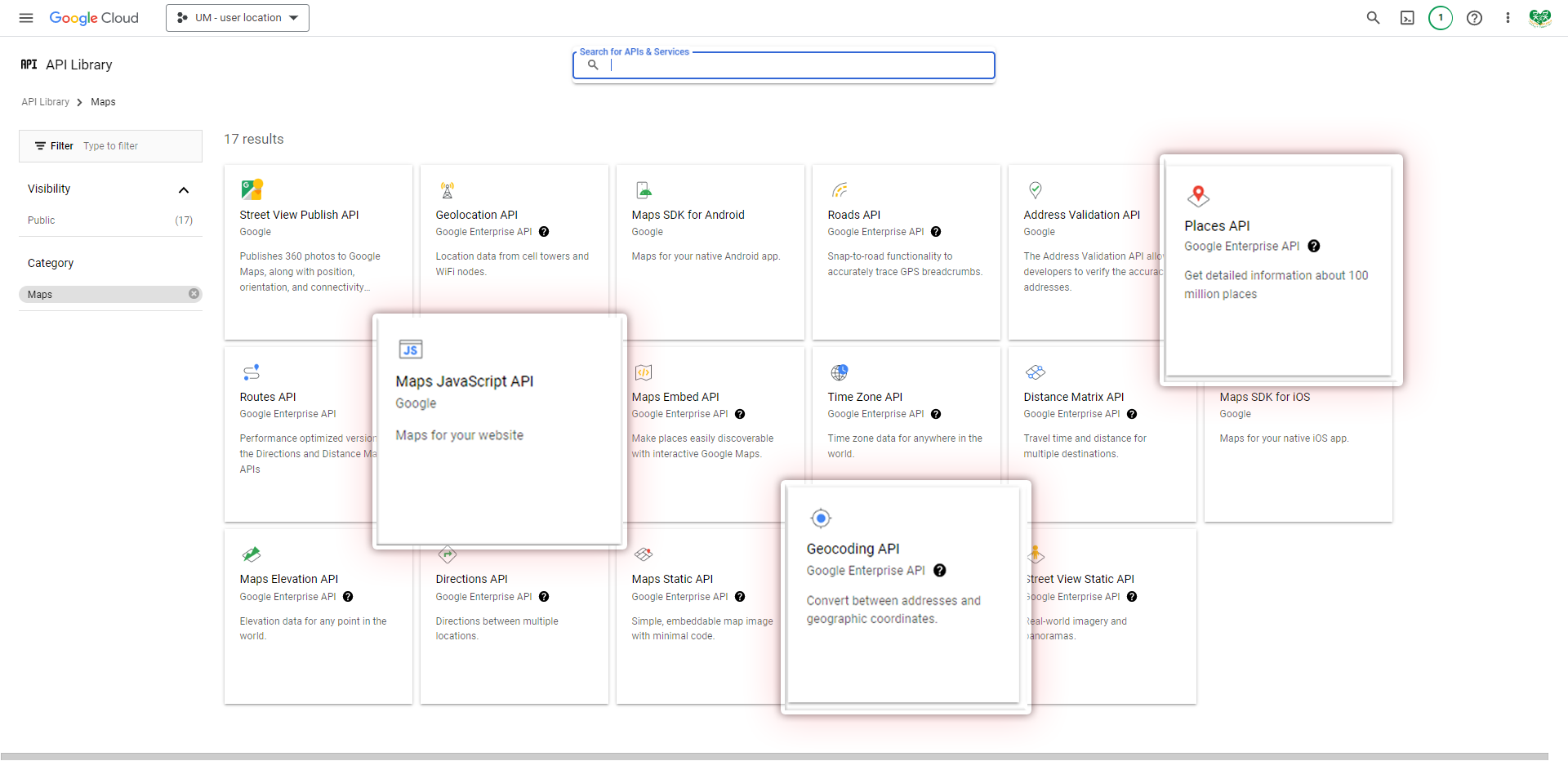Click the Street View Publish API icon
The height and width of the screenshot is (761, 1568).
click(252, 190)
